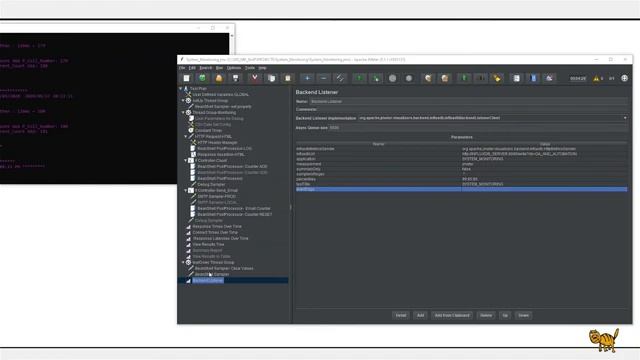640x360 pixels.
Task: Click the Up button
Action: tap(505, 315)
